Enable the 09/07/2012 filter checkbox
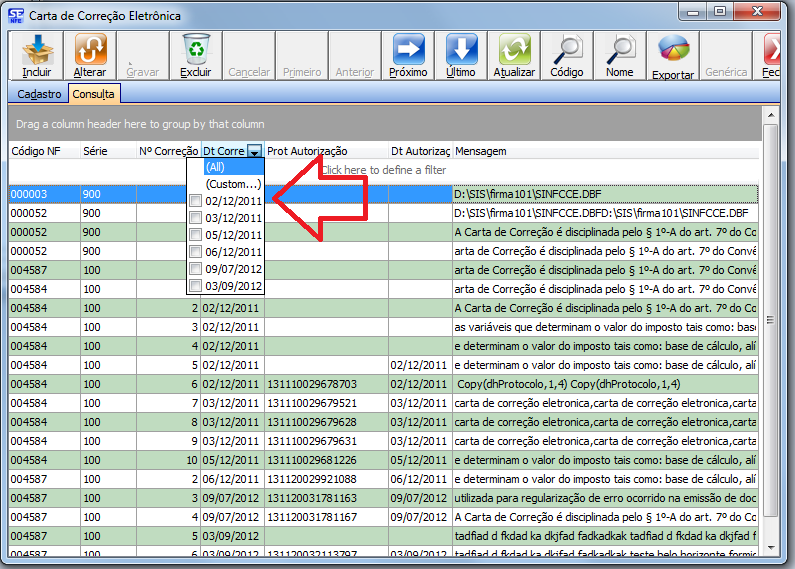Viewport: 795px width, 569px height. click(x=196, y=269)
